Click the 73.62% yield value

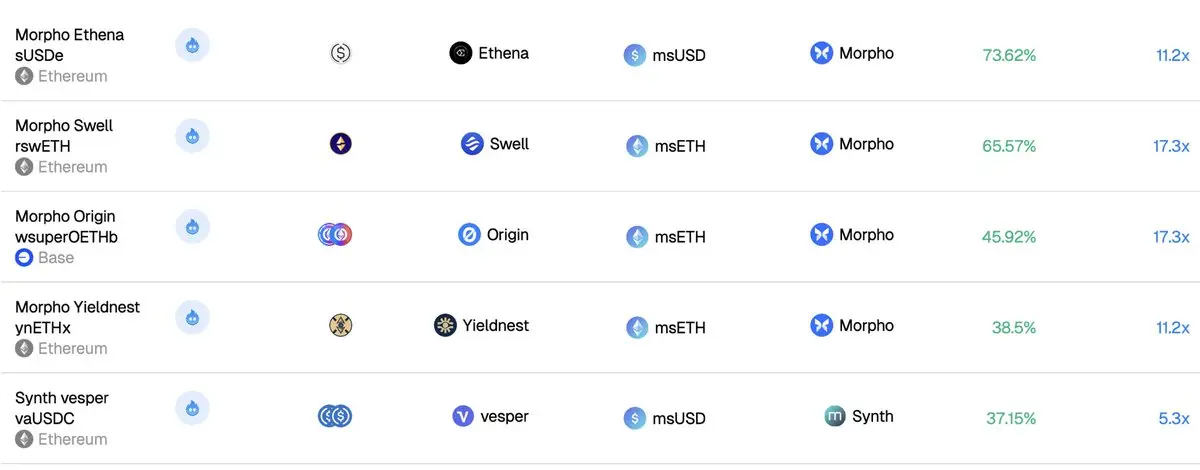click(1009, 55)
